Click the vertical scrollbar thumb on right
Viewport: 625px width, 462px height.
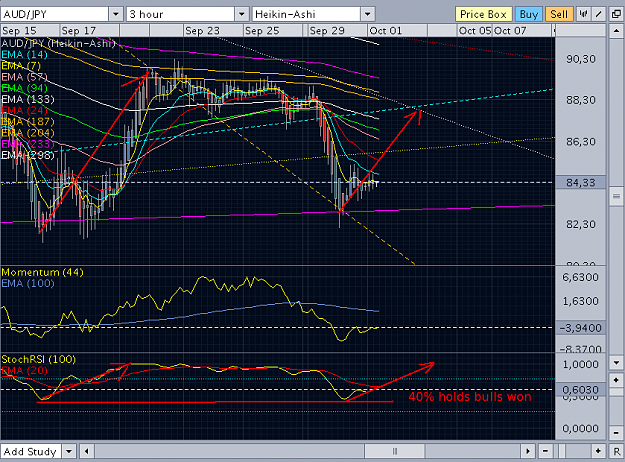point(616,197)
